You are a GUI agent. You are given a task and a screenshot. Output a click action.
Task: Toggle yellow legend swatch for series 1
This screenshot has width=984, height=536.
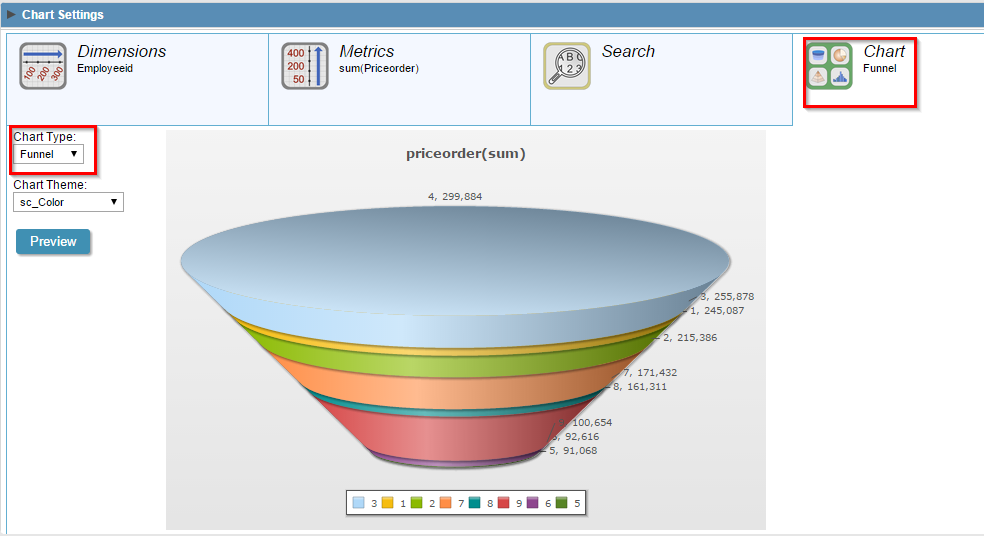click(388, 503)
